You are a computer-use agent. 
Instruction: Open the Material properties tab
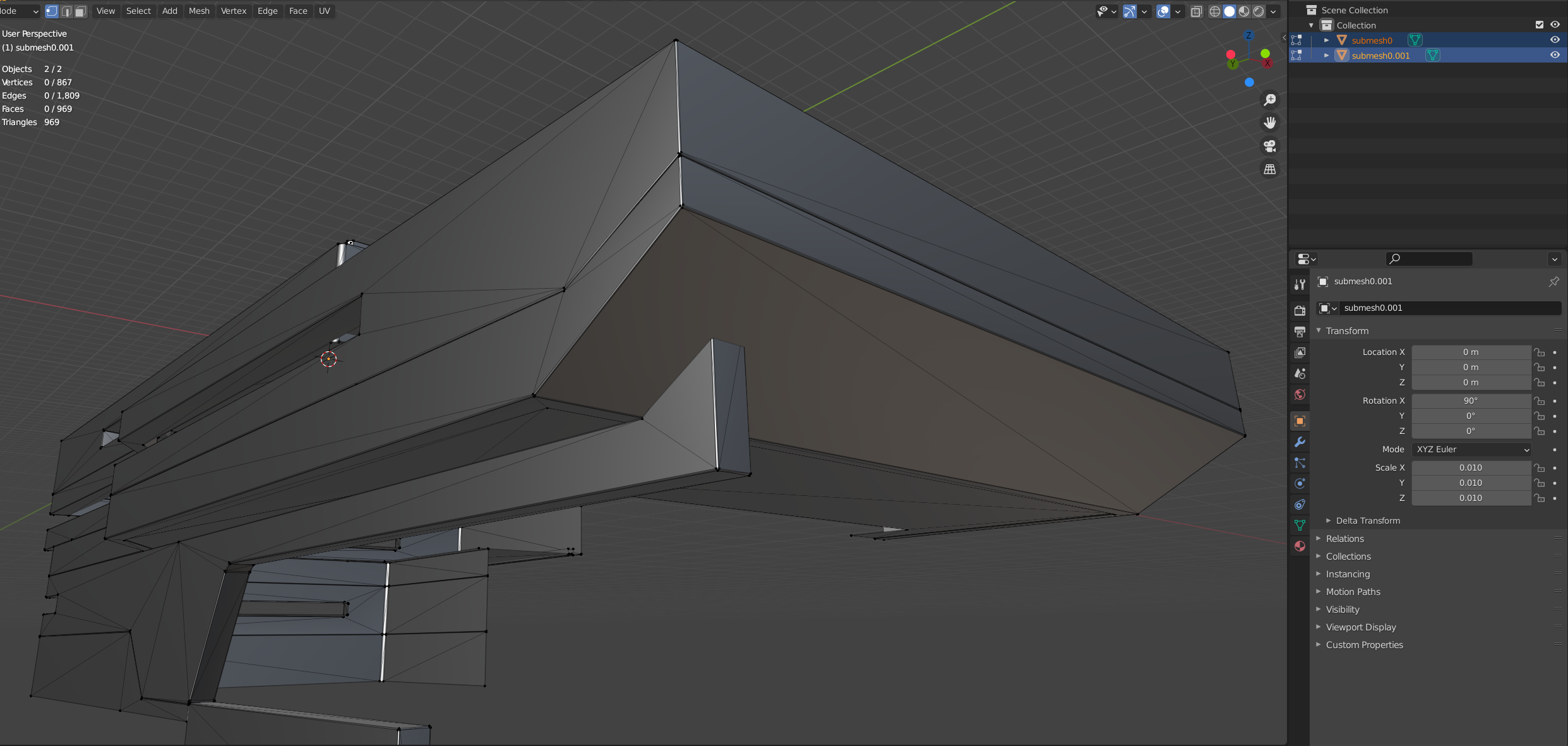pyautogui.click(x=1300, y=546)
